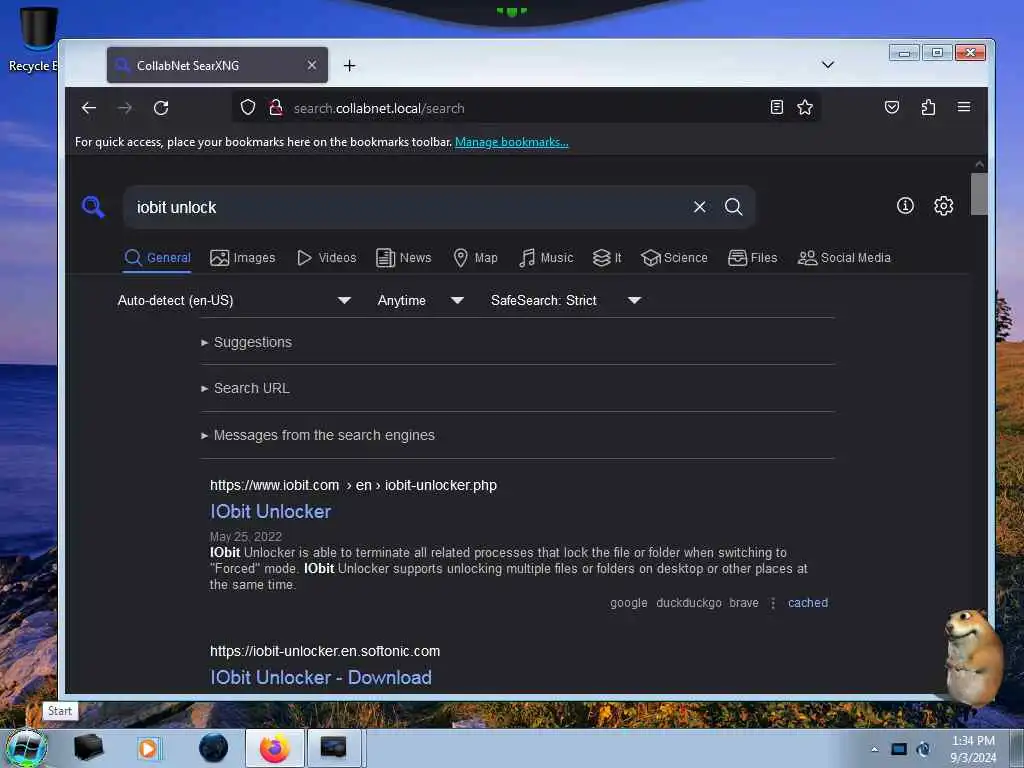
Task: Switch to the Files category tab
Action: [752, 258]
